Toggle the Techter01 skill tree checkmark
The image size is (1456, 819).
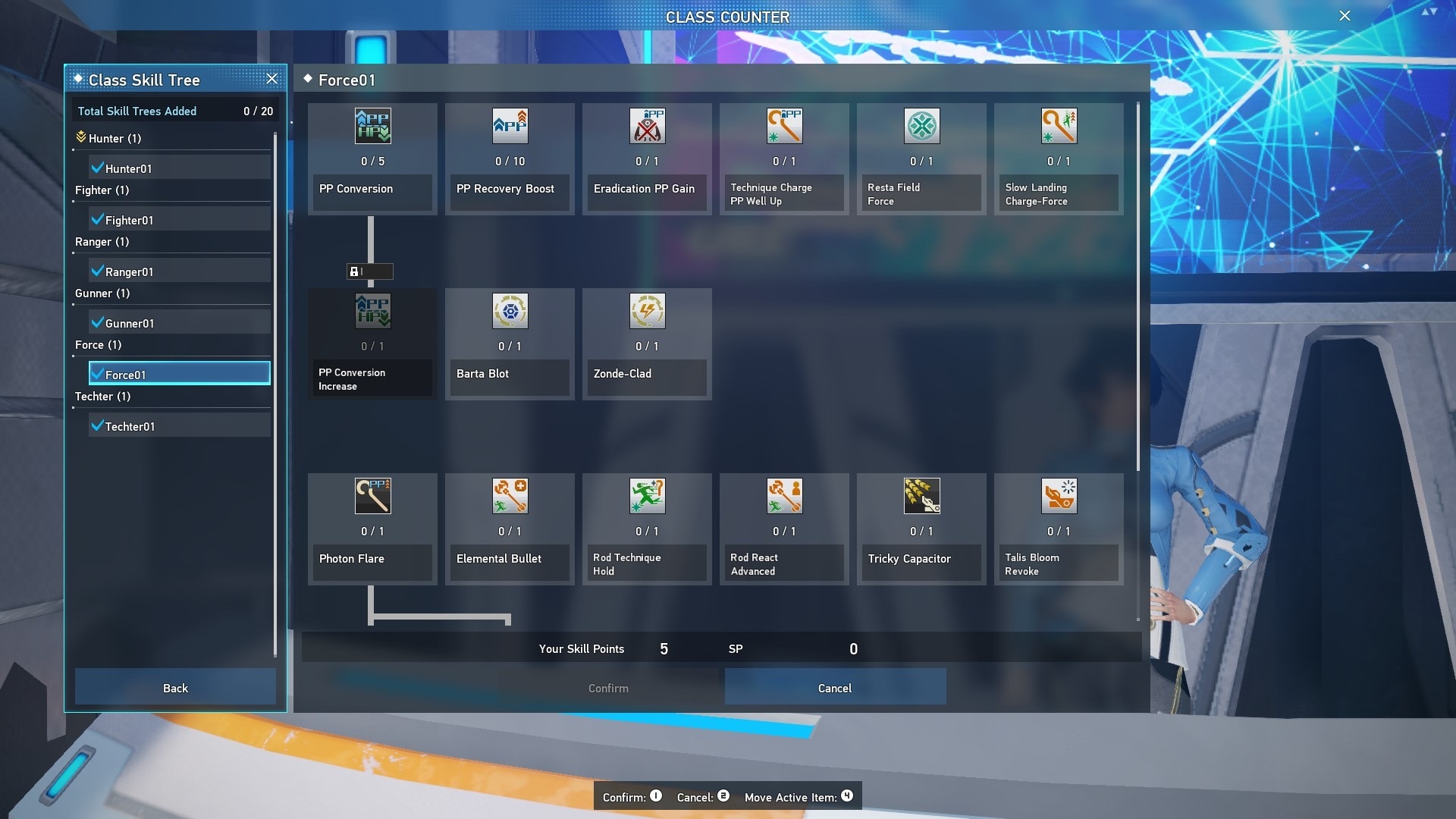coord(97,425)
